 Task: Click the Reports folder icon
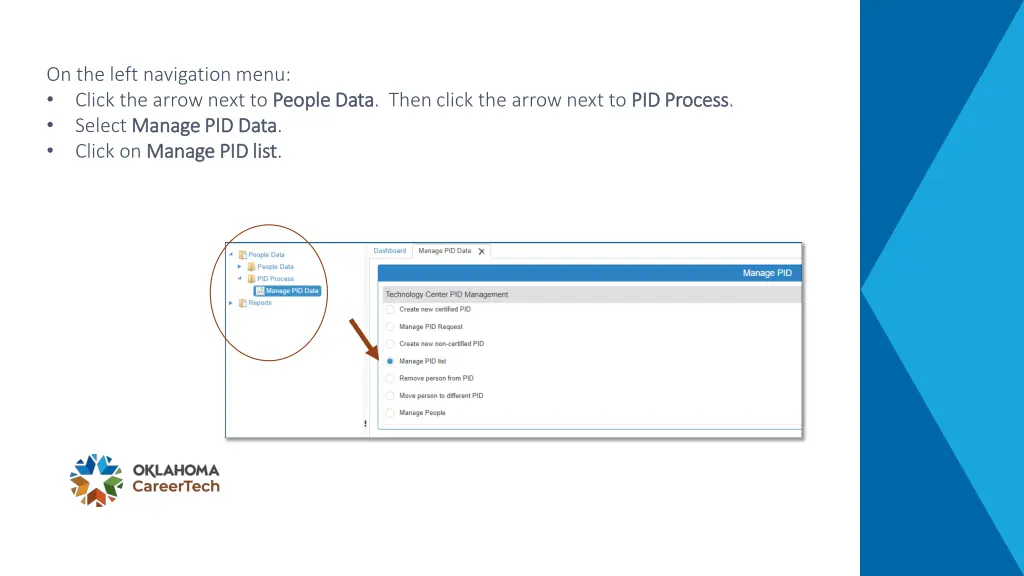(x=242, y=303)
